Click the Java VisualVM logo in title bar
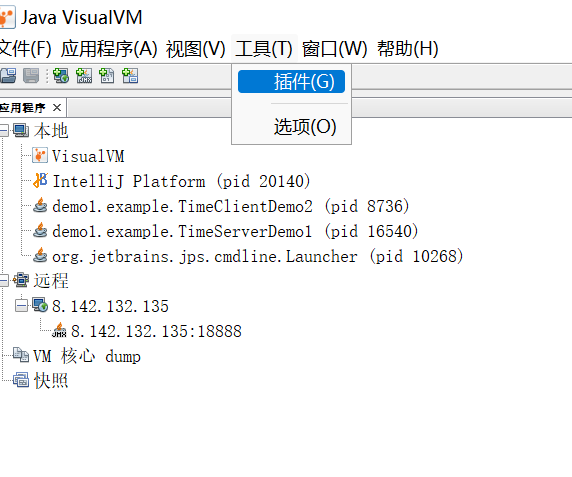572x477 pixels. [x=7, y=17]
